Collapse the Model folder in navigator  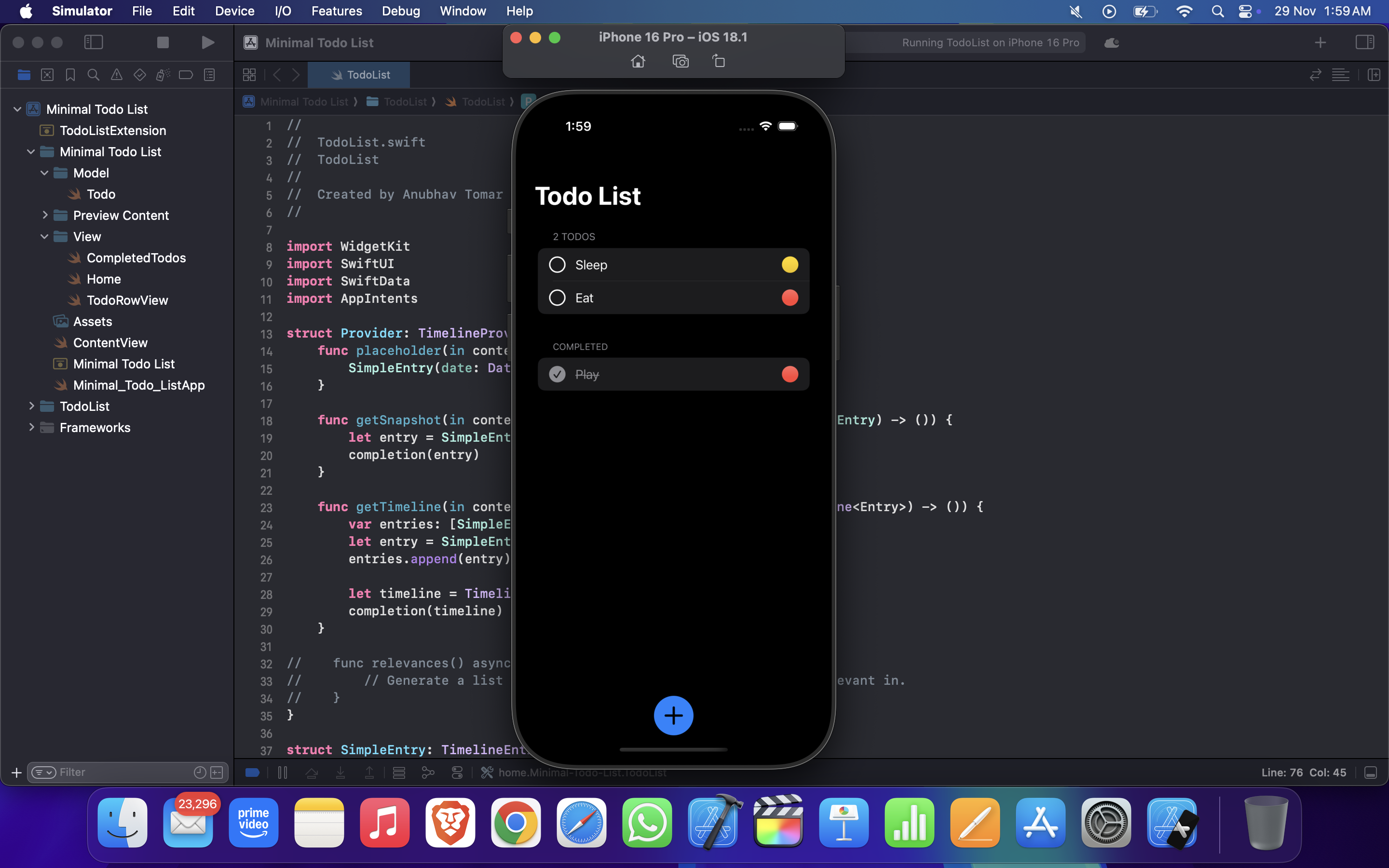[x=45, y=172]
